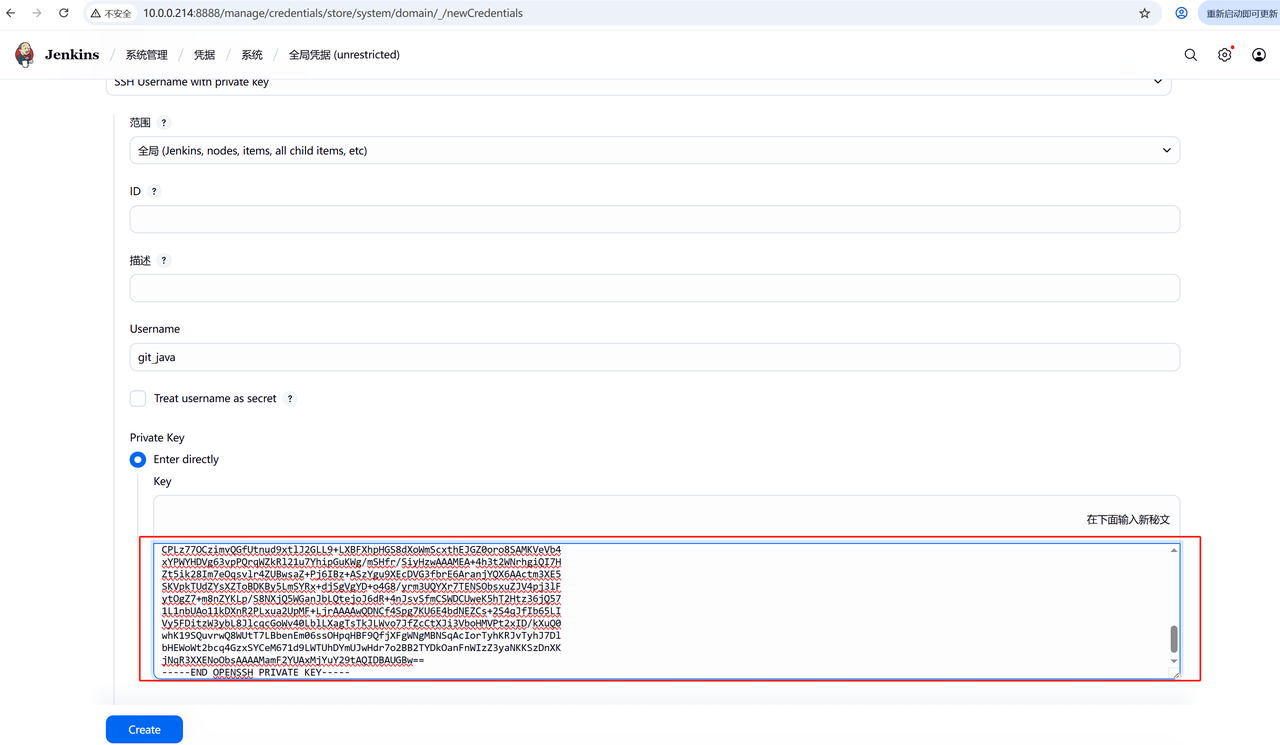Click the help icon next to 范围
1280x745 pixels.
164,123
